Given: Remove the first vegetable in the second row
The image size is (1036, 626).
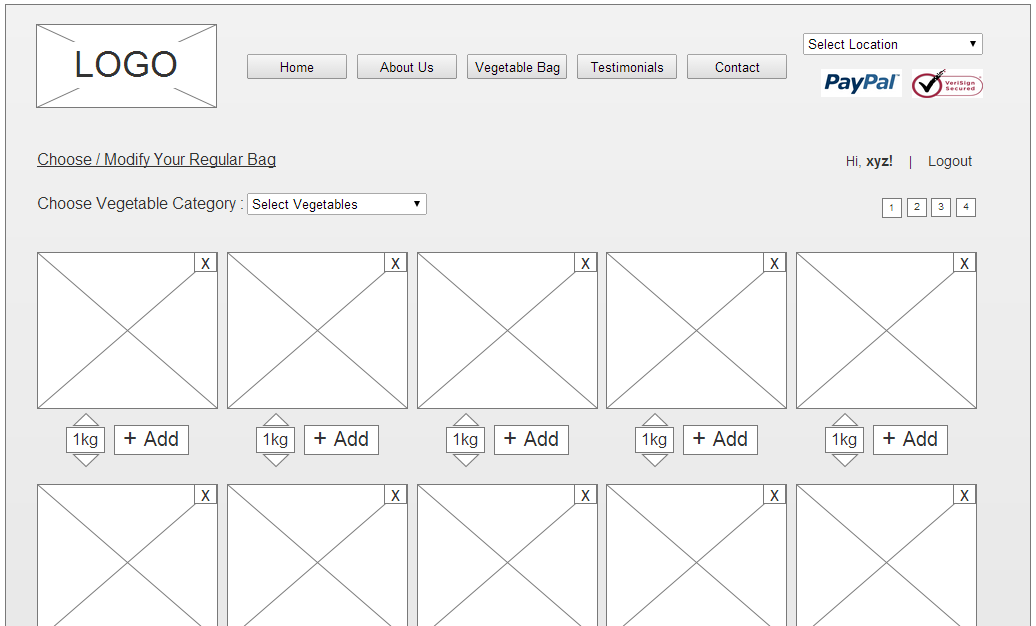Looking at the screenshot, I should coord(205,494).
